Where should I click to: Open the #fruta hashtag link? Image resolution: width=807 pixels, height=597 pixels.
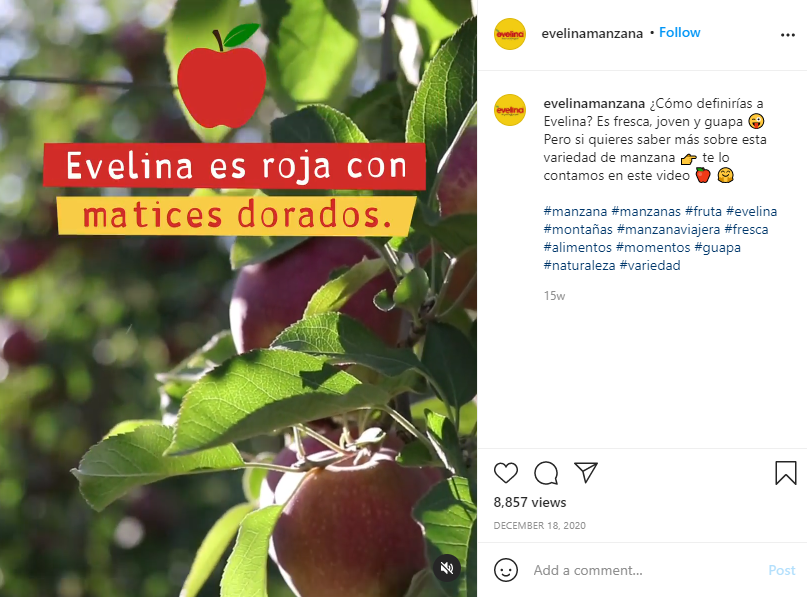pyautogui.click(x=703, y=211)
